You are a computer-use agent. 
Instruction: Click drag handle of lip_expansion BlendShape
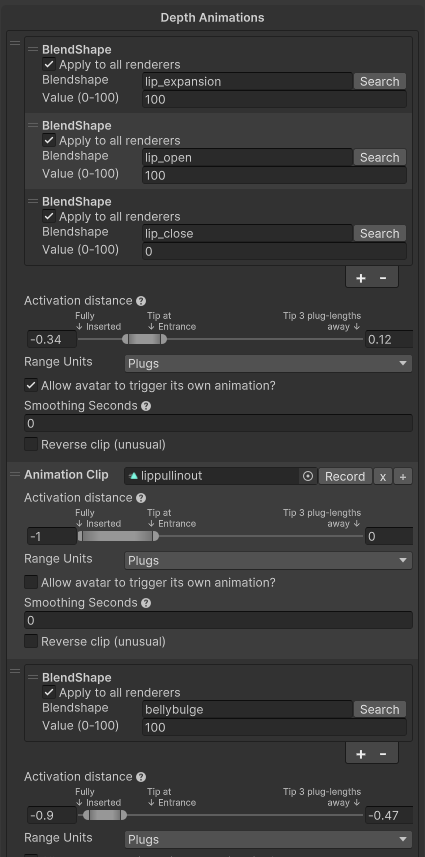tap(33, 49)
